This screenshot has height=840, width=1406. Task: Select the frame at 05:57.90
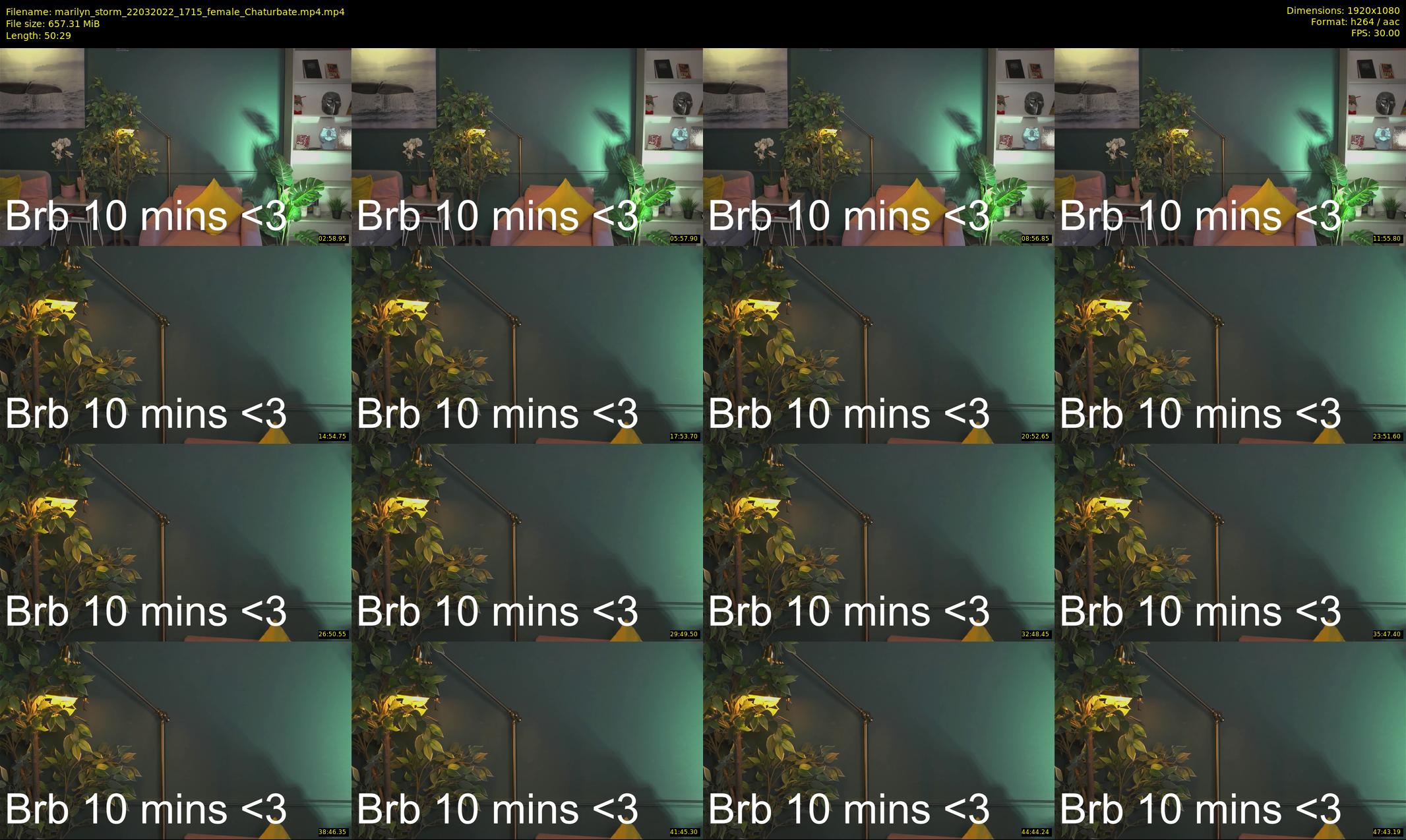[527, 146]
